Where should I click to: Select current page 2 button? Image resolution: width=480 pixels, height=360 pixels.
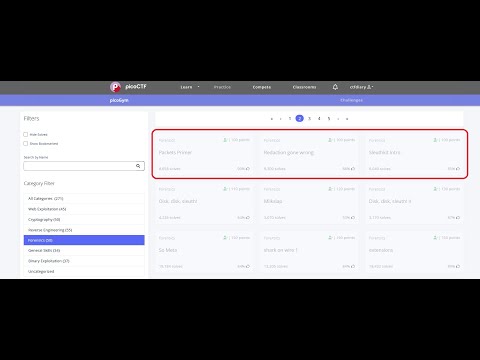click(x=300, y=118)
